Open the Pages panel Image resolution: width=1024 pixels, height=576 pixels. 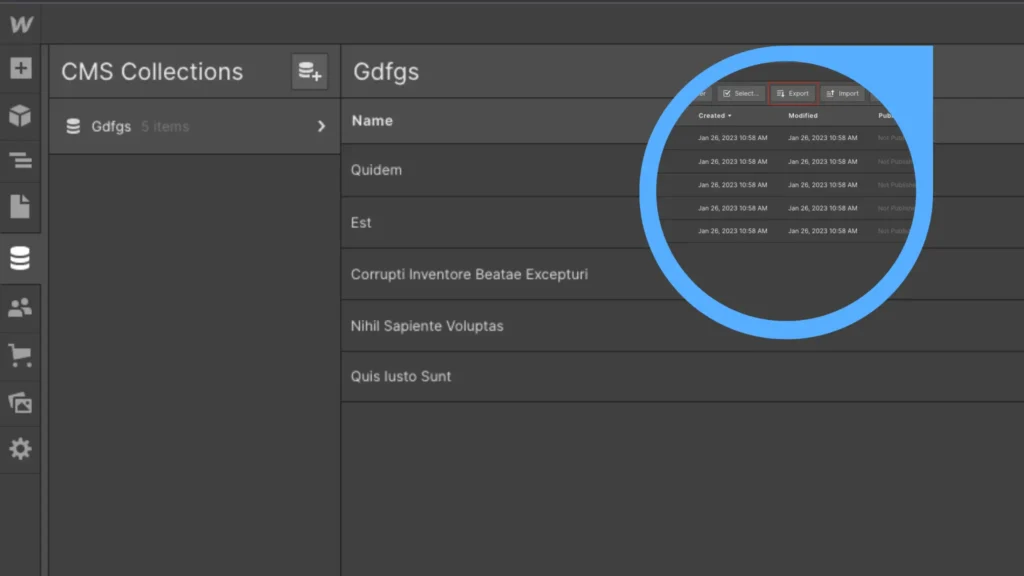point(20,207)
